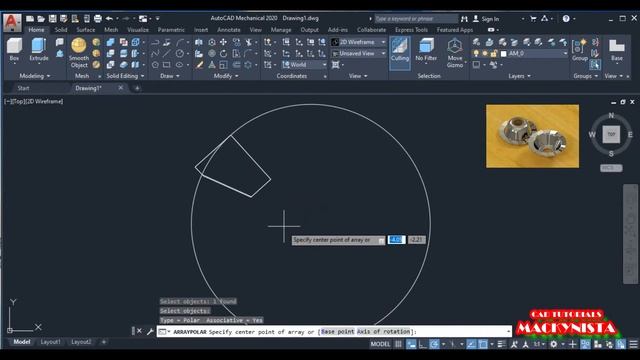The image size is (640, 360).
Task: Expand the Modify panel
Action: click(225, 76)
